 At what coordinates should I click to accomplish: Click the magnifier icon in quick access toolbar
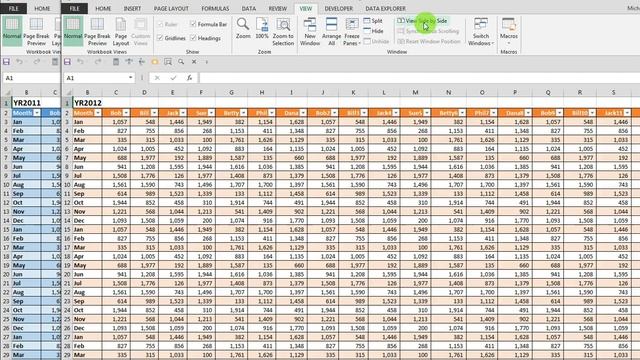181,62
